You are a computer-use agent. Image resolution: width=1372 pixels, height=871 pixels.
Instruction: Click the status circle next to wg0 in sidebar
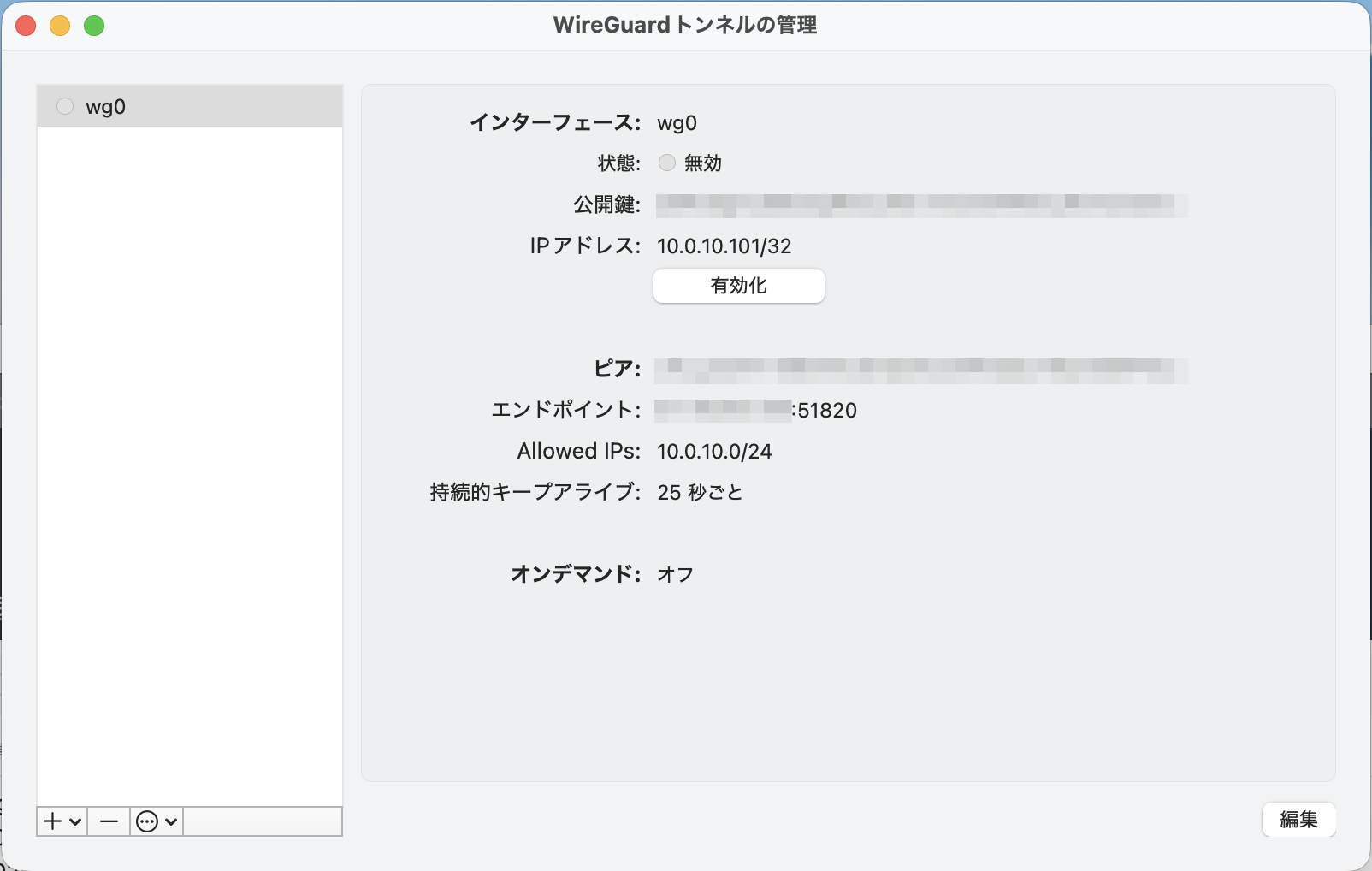[x=64, y=106]
